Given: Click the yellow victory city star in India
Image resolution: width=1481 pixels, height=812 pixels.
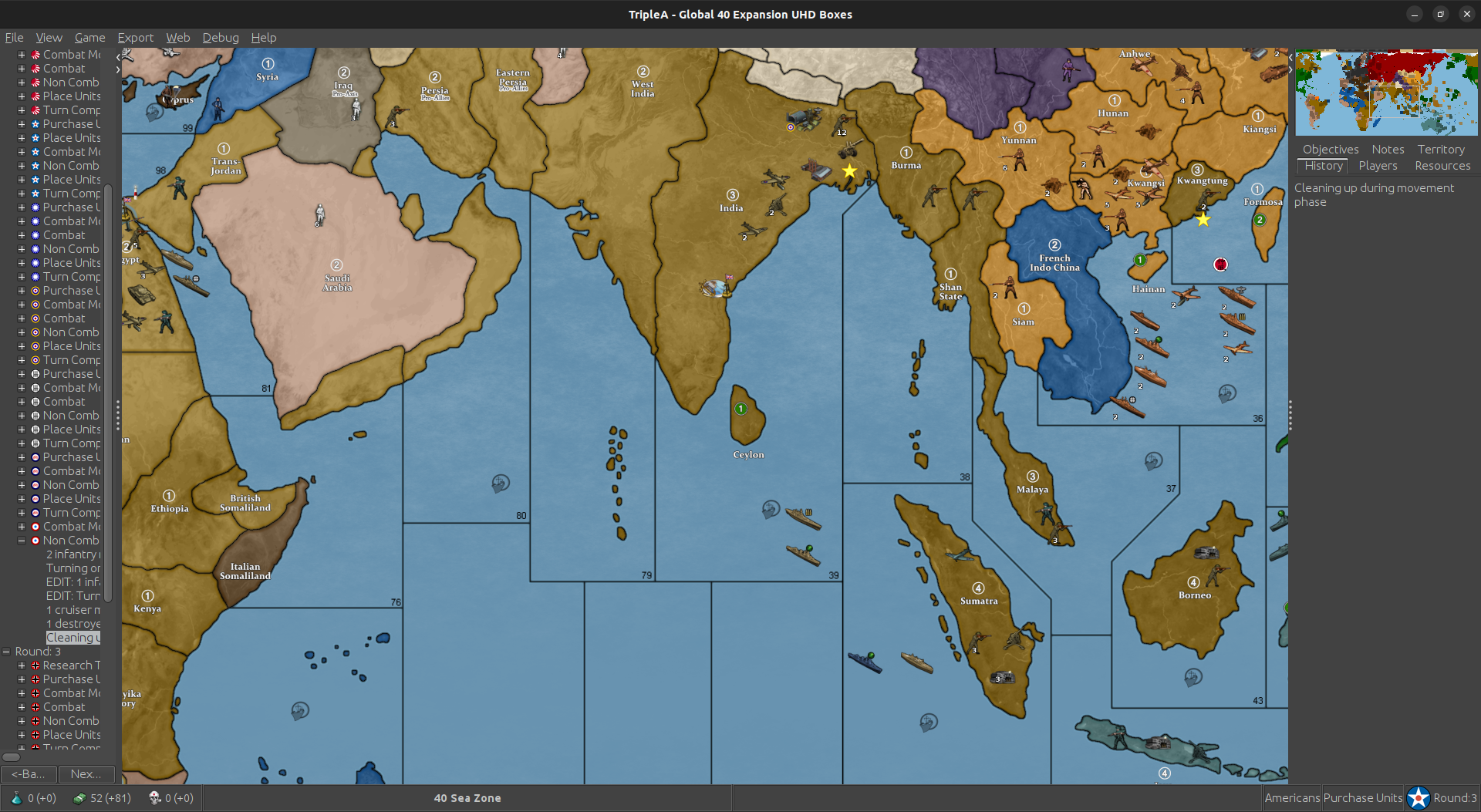Looking at the screenshot, I should coord(849,170).
